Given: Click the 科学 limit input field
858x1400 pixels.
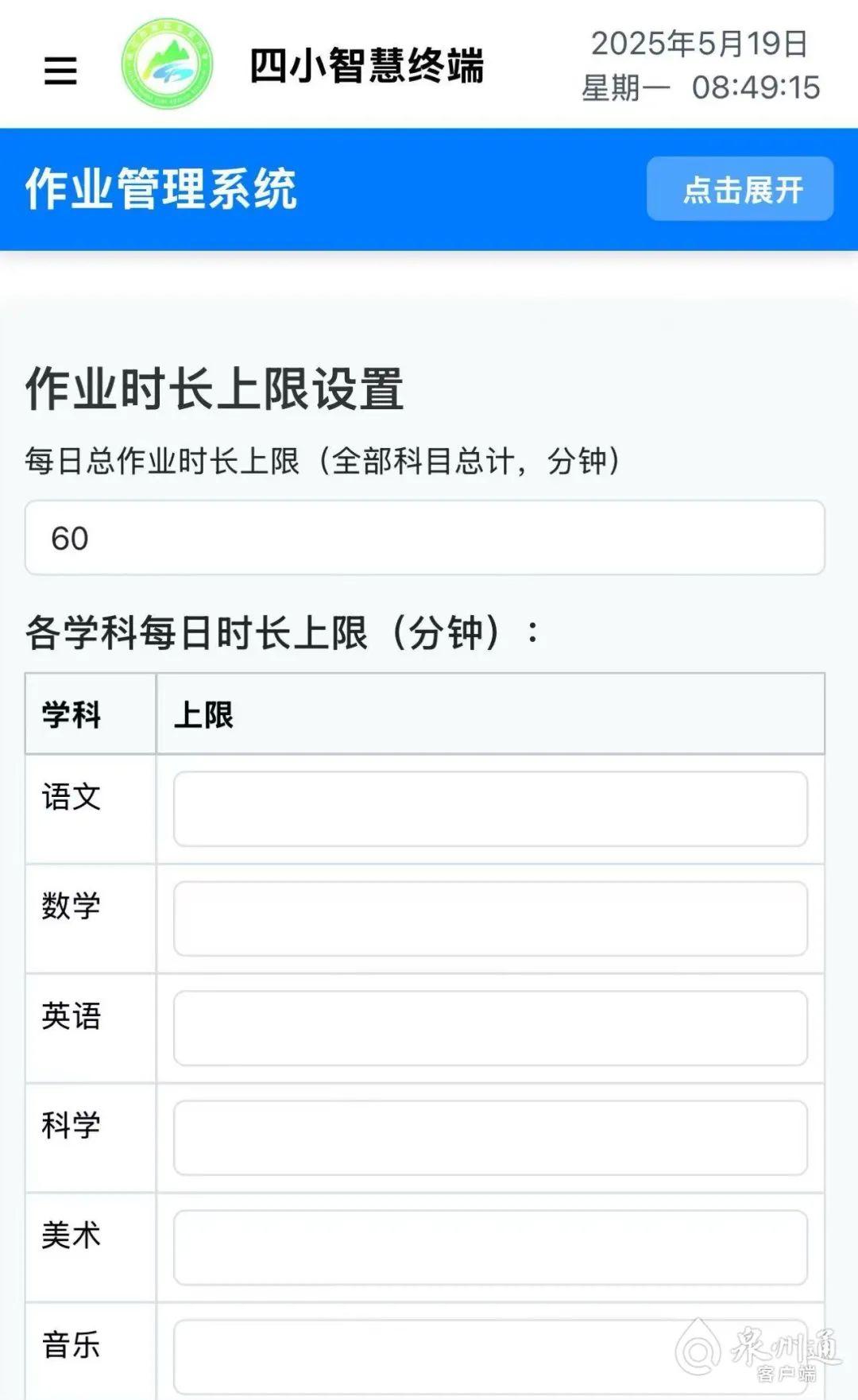Looking at the screenshot, I should 490,1137.
